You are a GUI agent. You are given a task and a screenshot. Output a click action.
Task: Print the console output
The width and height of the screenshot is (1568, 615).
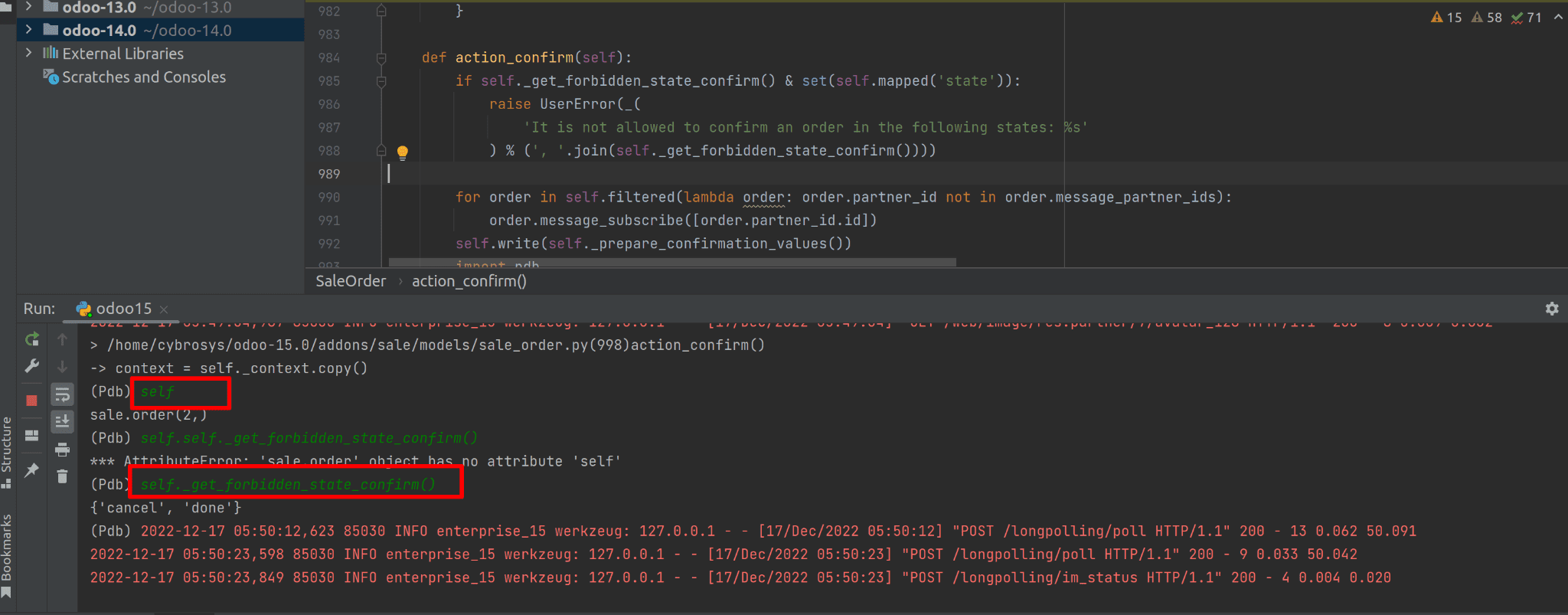(x=62, y=450)
